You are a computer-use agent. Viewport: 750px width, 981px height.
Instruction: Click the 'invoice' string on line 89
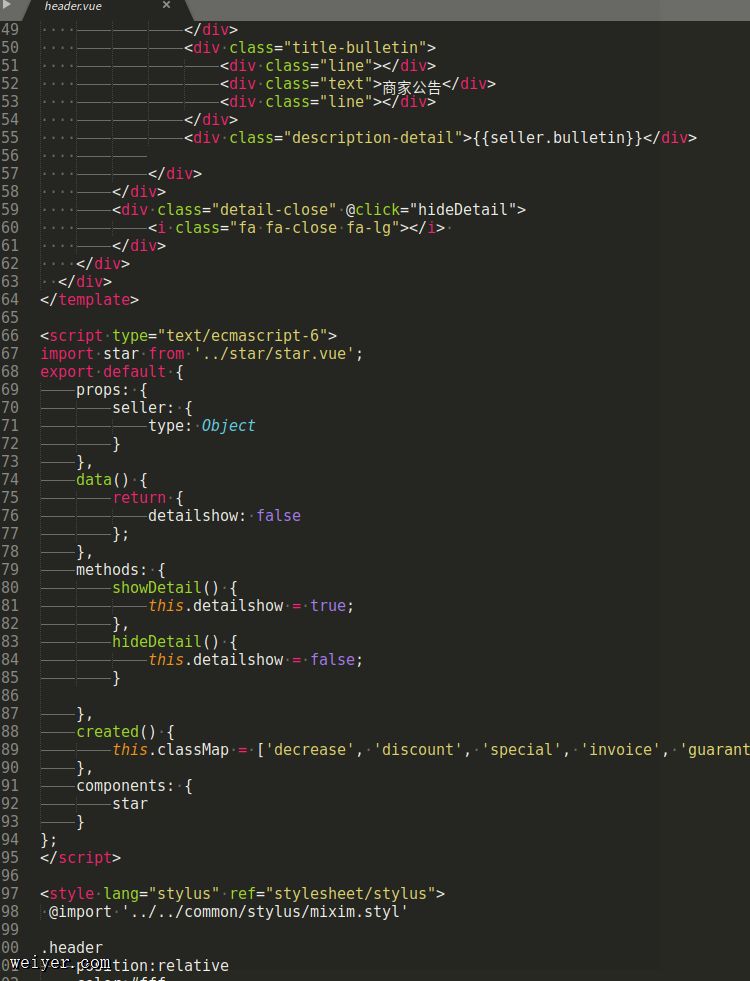[x=621, y=750]
